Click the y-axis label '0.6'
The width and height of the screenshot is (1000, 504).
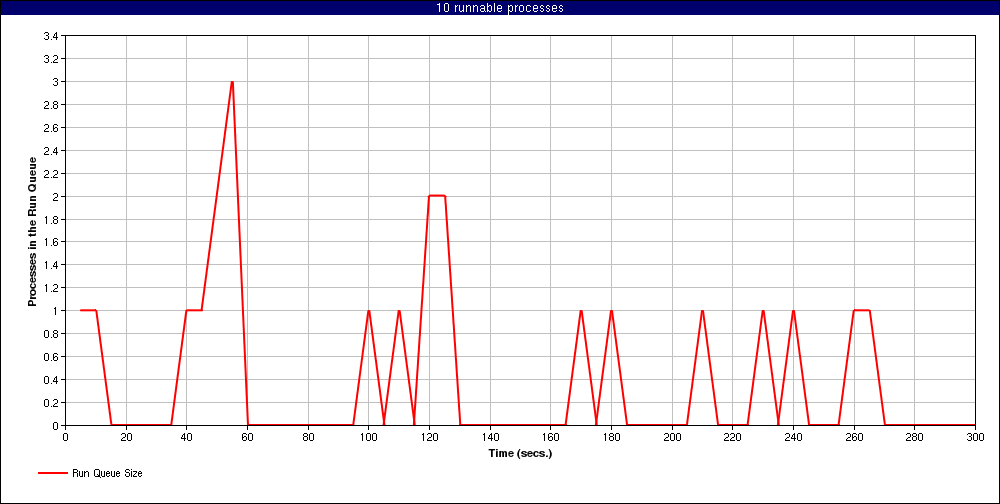[51, 357]
